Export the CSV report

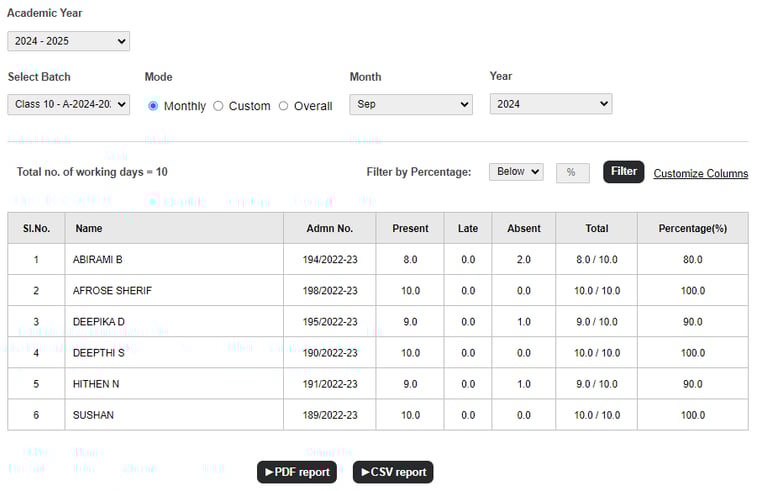pos(393,472)
